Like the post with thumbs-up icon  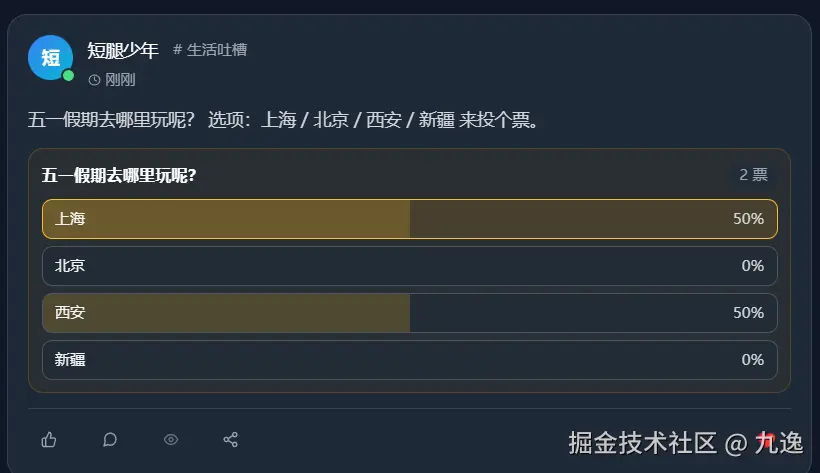[x=49, y=440]
